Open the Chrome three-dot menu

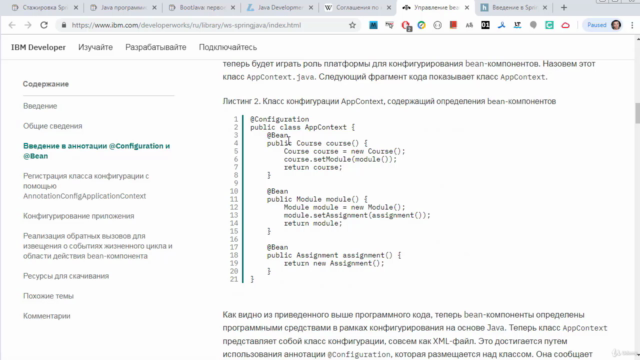coord(632,25)
